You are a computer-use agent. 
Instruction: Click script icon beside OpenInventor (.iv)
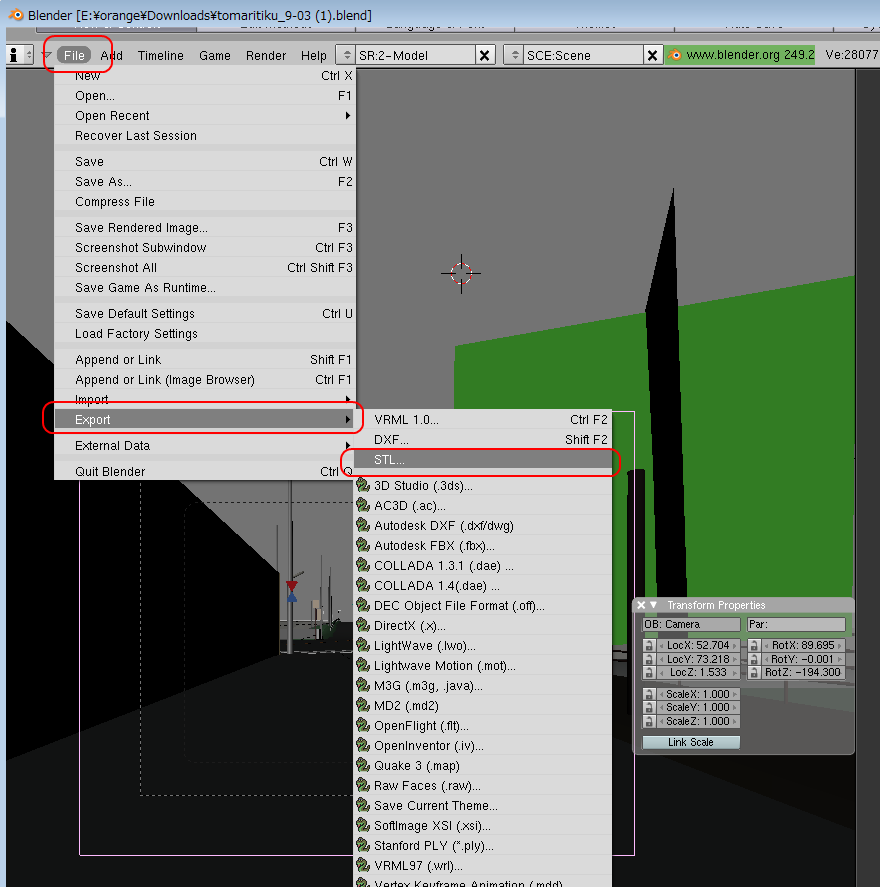(363, 746)
